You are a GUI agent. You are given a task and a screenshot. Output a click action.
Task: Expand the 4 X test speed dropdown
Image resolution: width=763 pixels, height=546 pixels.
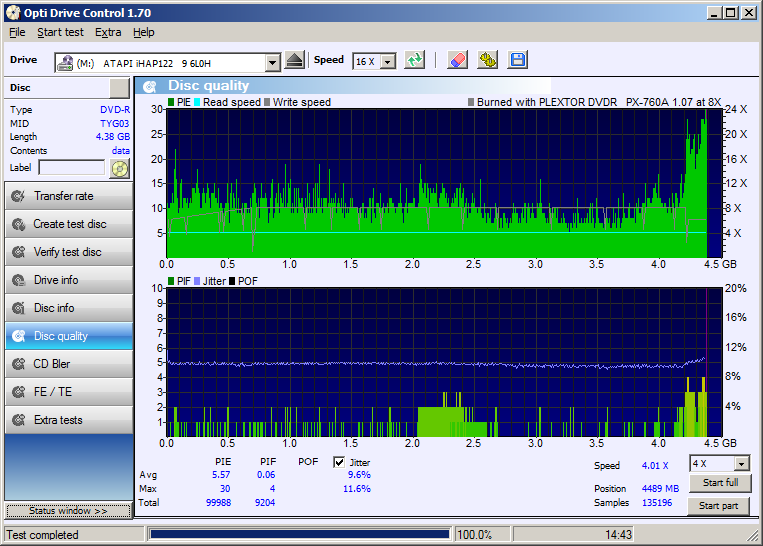click(x=741, y=464)
